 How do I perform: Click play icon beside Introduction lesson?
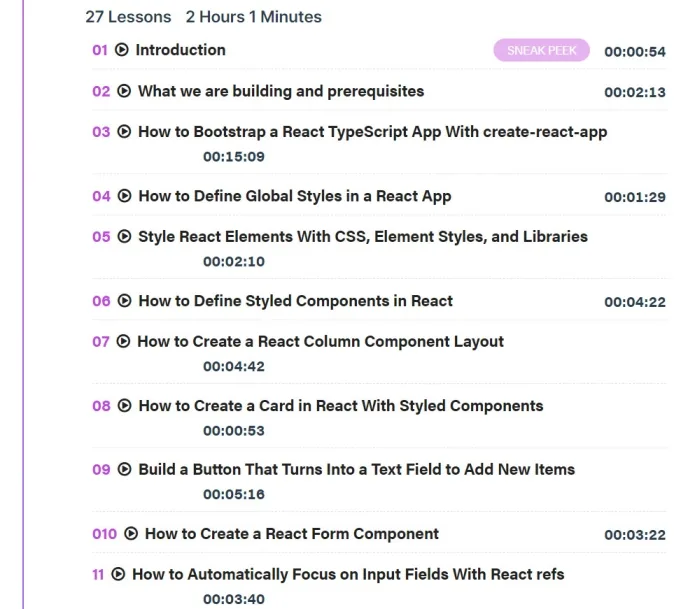point(122,50)
